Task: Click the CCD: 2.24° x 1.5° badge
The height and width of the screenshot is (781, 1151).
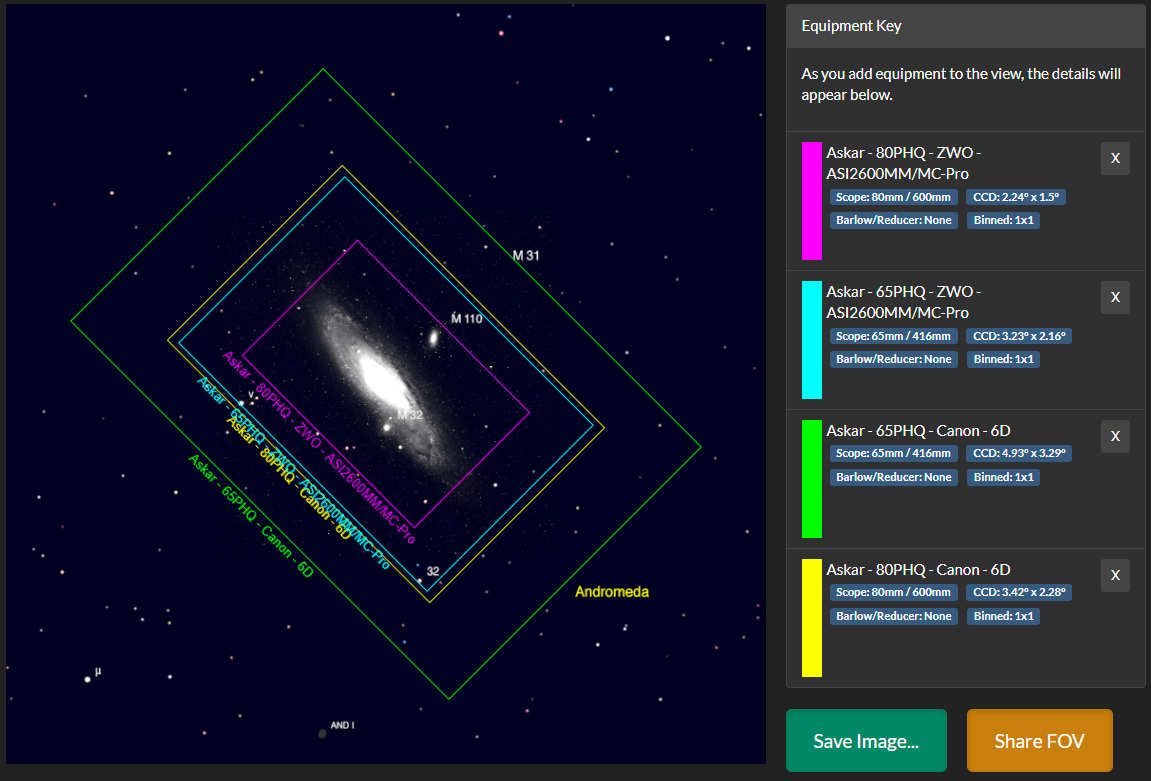Action: pyautogui.click(x=1016, y=197)
